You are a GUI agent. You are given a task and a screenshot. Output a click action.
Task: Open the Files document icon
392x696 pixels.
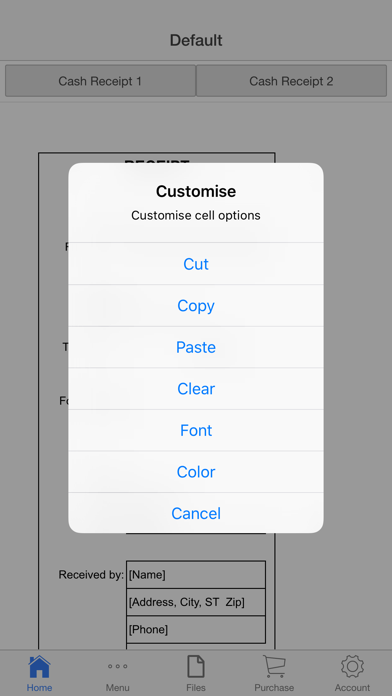point(196,667)
